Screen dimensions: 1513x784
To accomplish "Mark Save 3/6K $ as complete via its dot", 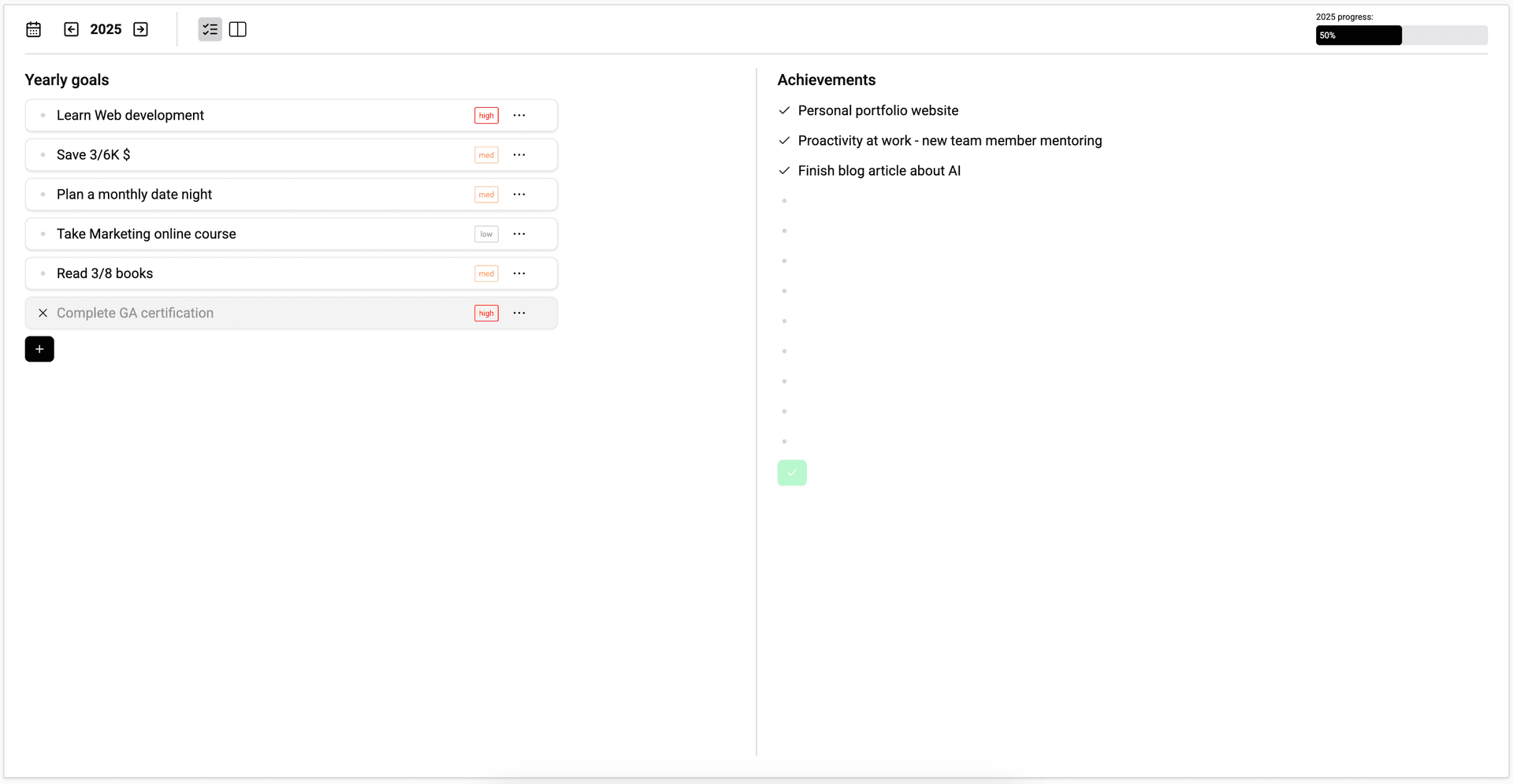I will point(43,154).
